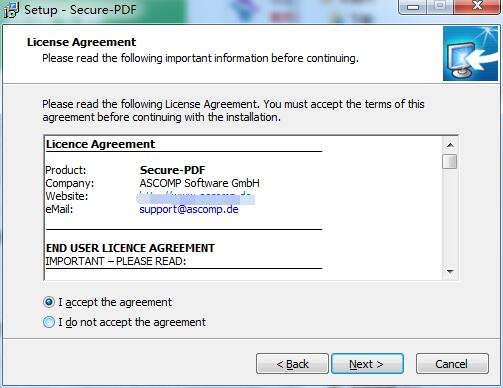Click the license text scrollbar thumb
Viewport: 503px width, 388px height.
coord(450,161)
